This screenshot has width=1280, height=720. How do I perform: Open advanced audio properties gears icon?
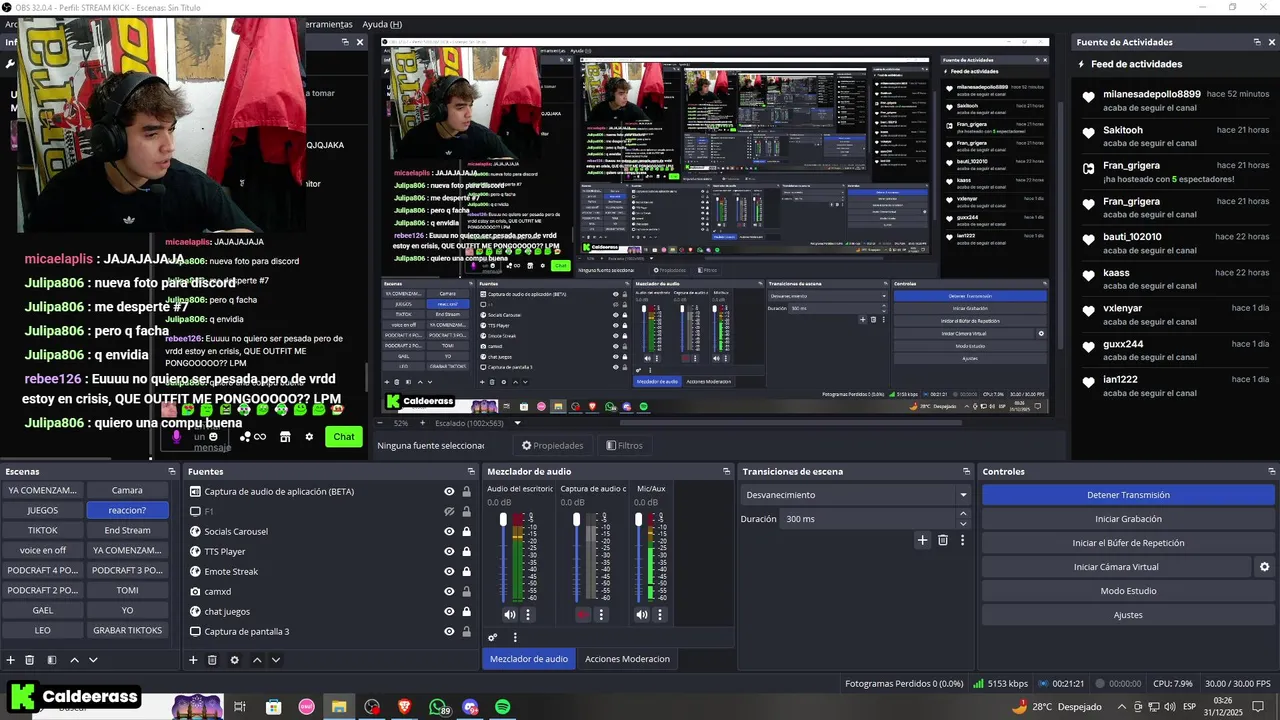[x=493, y=637]
